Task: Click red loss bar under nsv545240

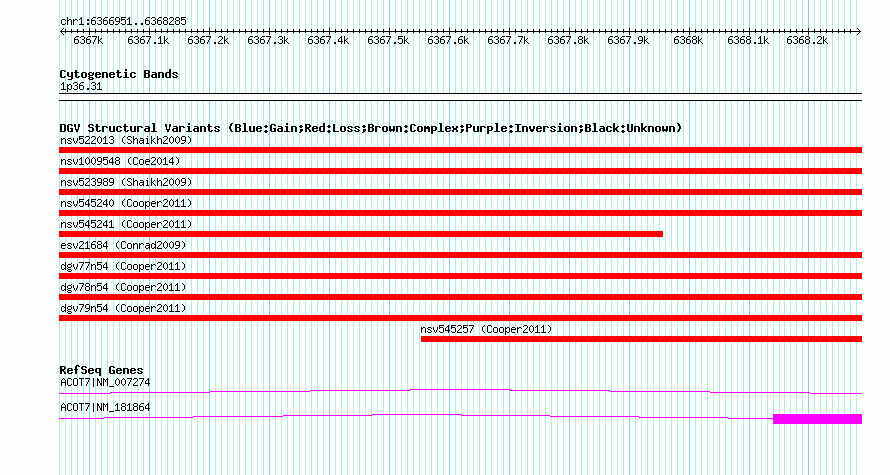Action: [x=460, y=213]
